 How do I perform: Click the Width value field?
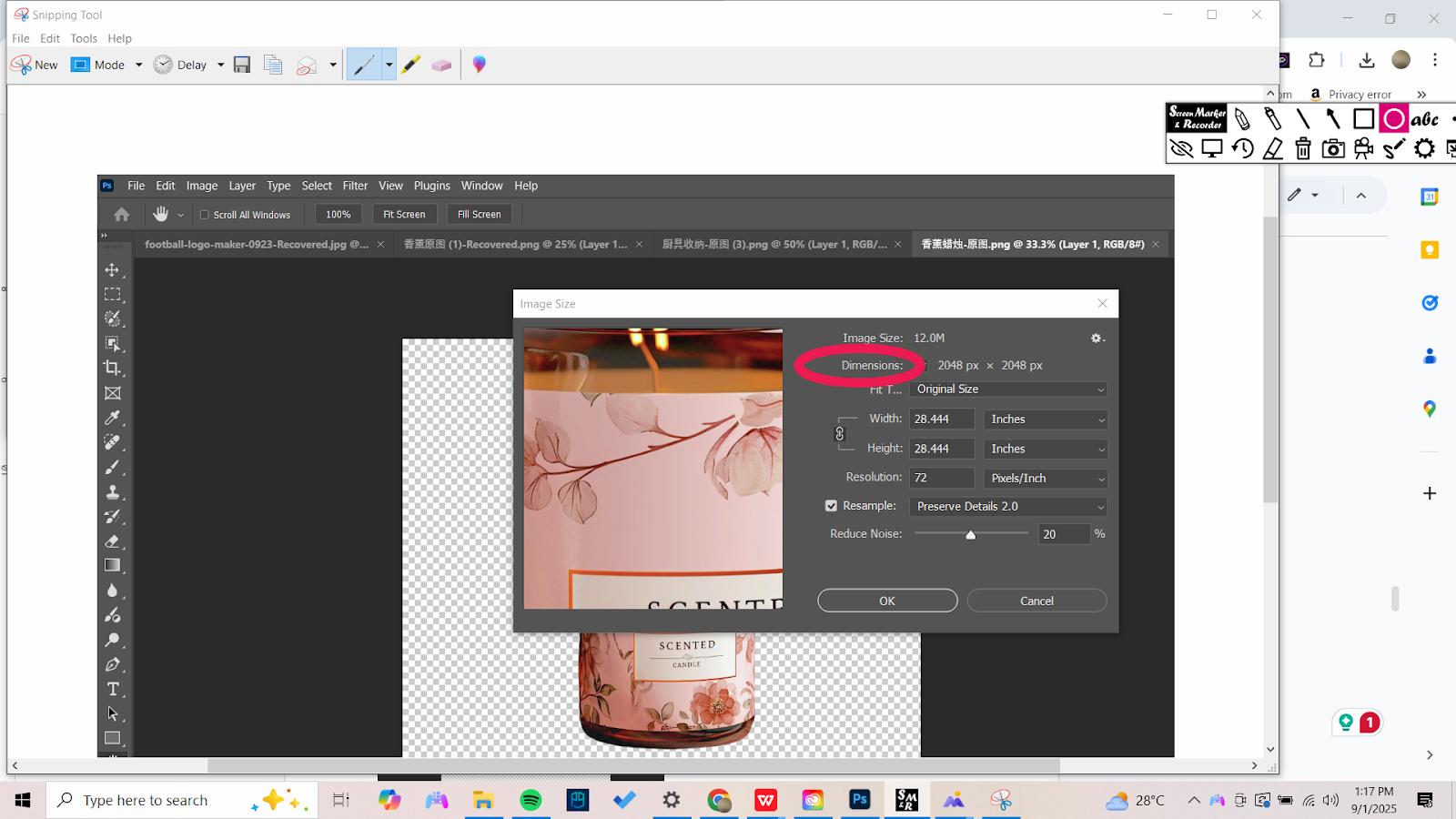pyautogui.click(x=942, y=420)
